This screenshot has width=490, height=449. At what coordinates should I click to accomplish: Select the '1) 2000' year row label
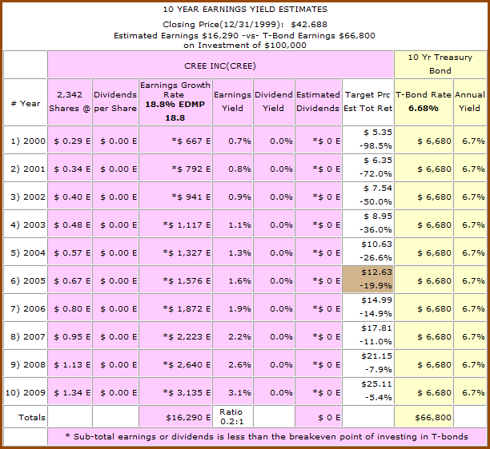(25, 140)
